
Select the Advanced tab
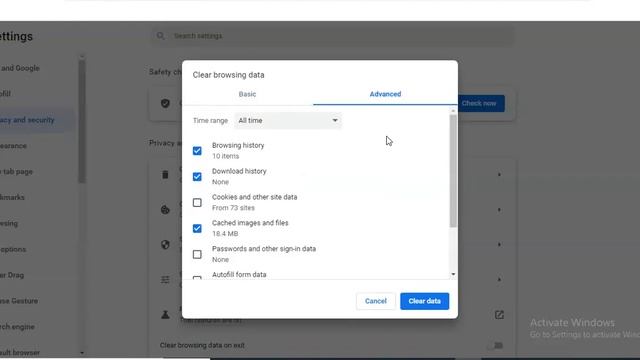385,94
